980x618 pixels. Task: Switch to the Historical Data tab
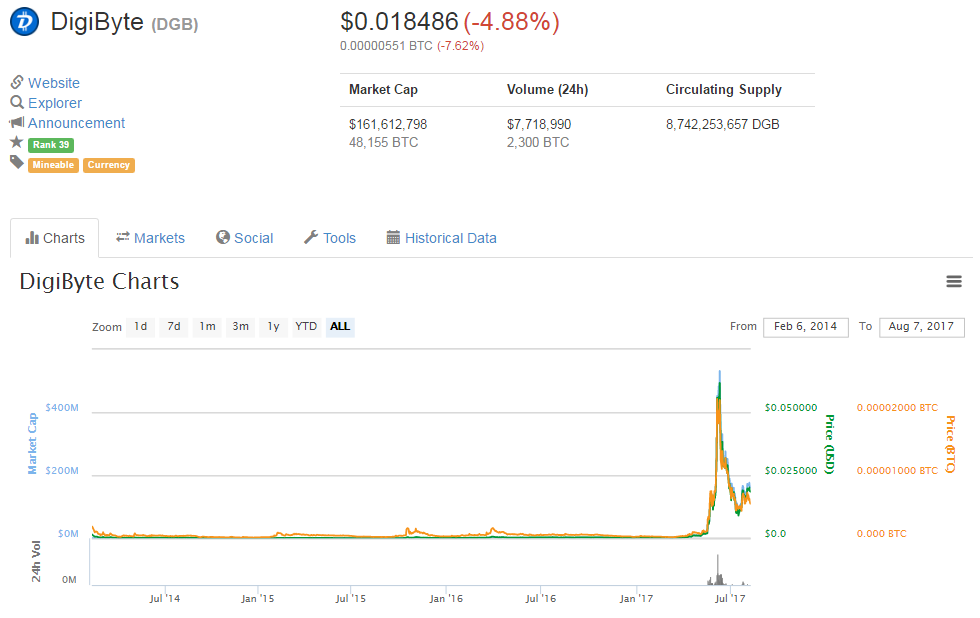coord(442,238)
